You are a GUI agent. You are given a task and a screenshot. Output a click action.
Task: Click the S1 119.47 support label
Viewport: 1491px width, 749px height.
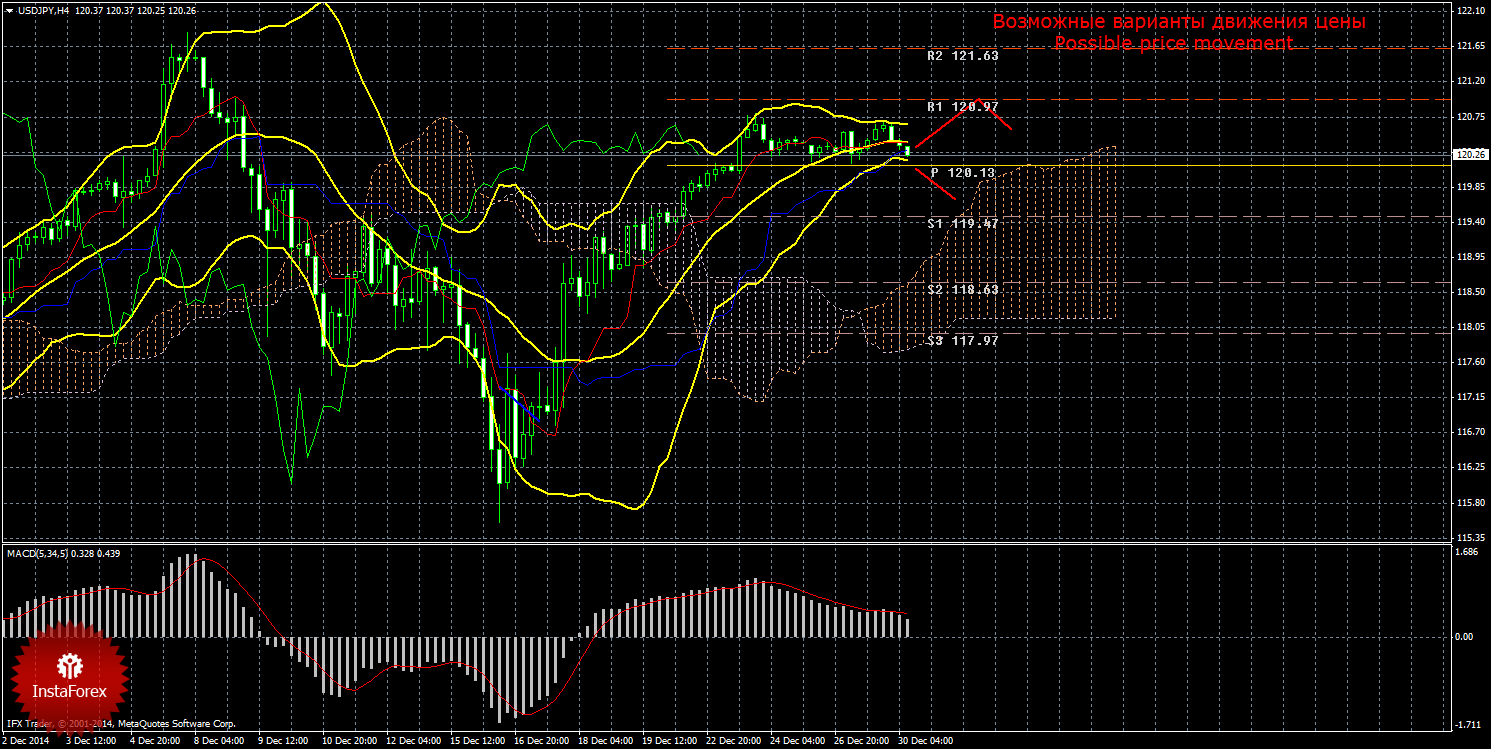click(x=962, y=224)
